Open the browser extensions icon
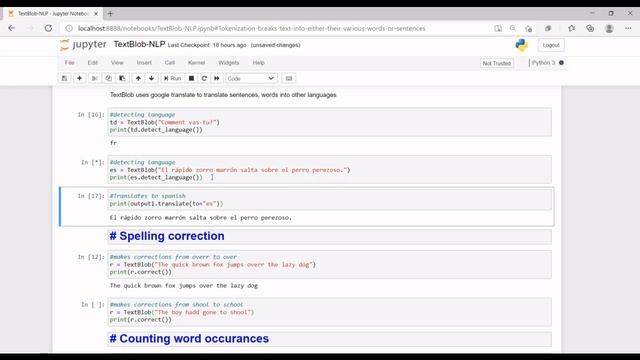The height and width of the screenshot is (360, 640). [x=548, y=28]
